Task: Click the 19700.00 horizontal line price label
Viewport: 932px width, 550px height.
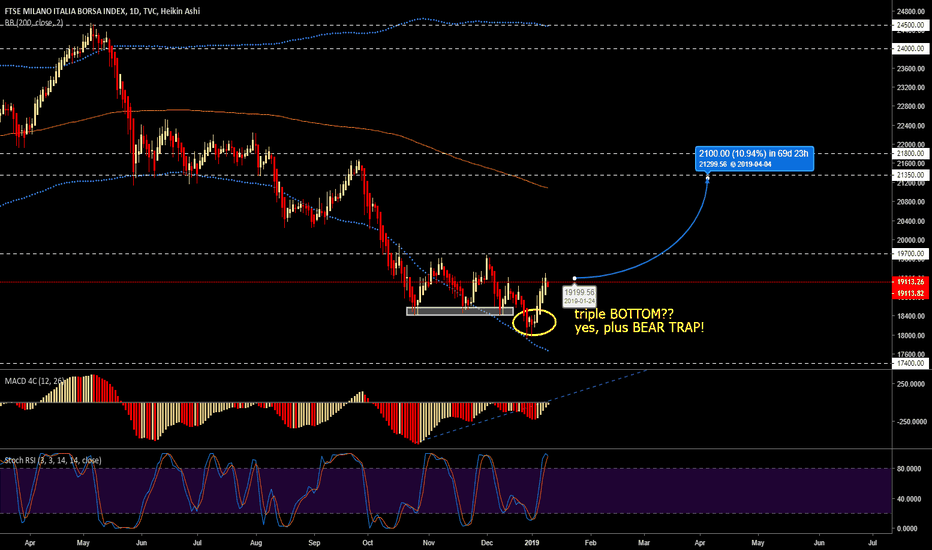Action: click(910, 254)
